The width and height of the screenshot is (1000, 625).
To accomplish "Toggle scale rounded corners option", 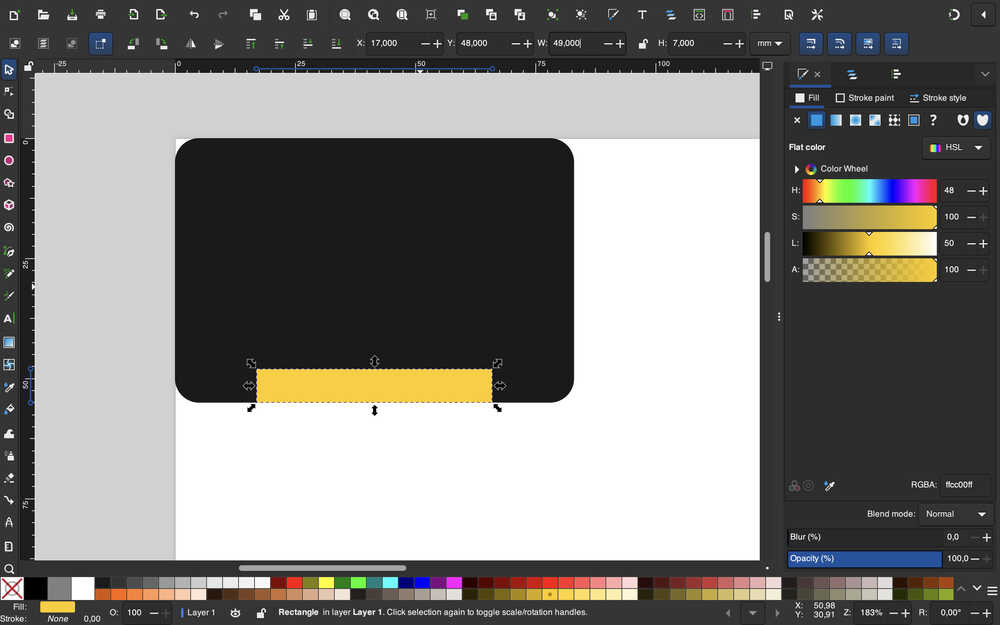I will 839,43.
